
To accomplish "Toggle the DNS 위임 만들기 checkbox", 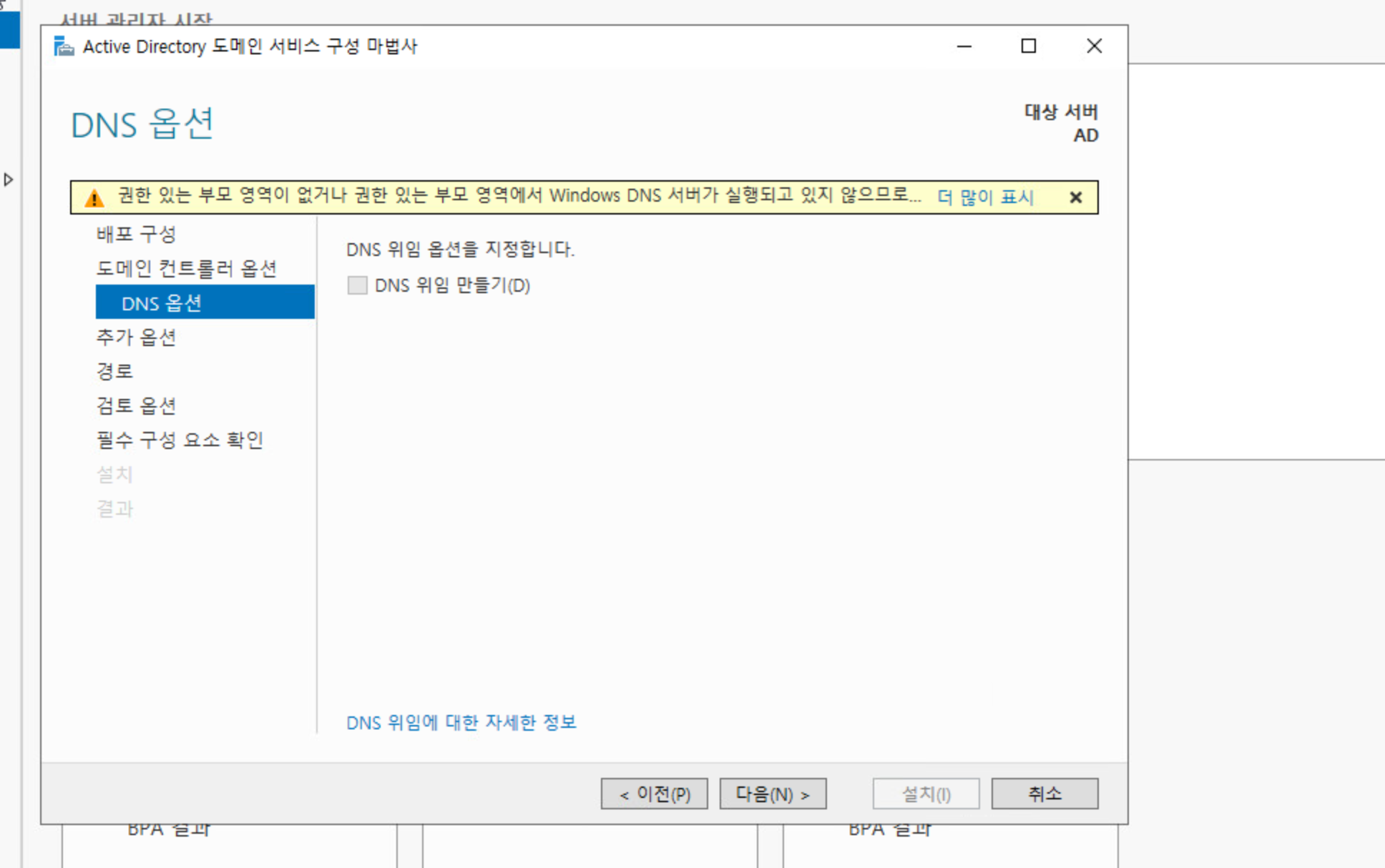I will pos(357,285).
